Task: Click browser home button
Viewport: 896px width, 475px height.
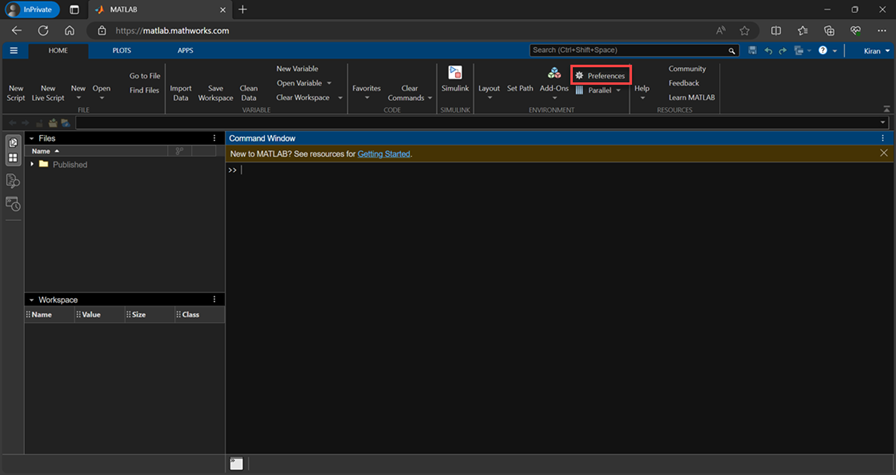Action: point(70,30)
